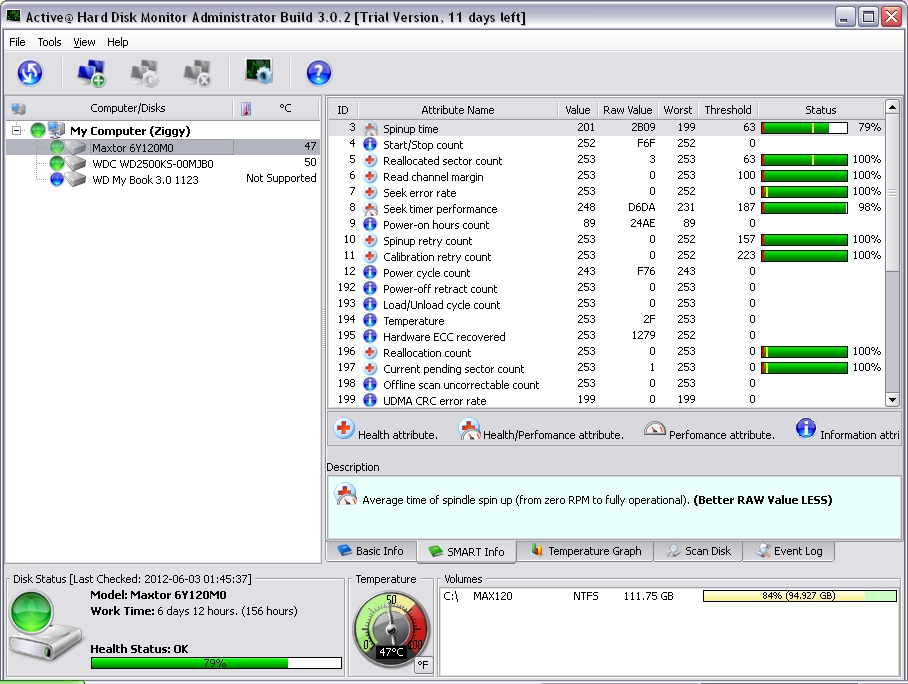Open the monitor preferences toolbar icon

(259, 72)
